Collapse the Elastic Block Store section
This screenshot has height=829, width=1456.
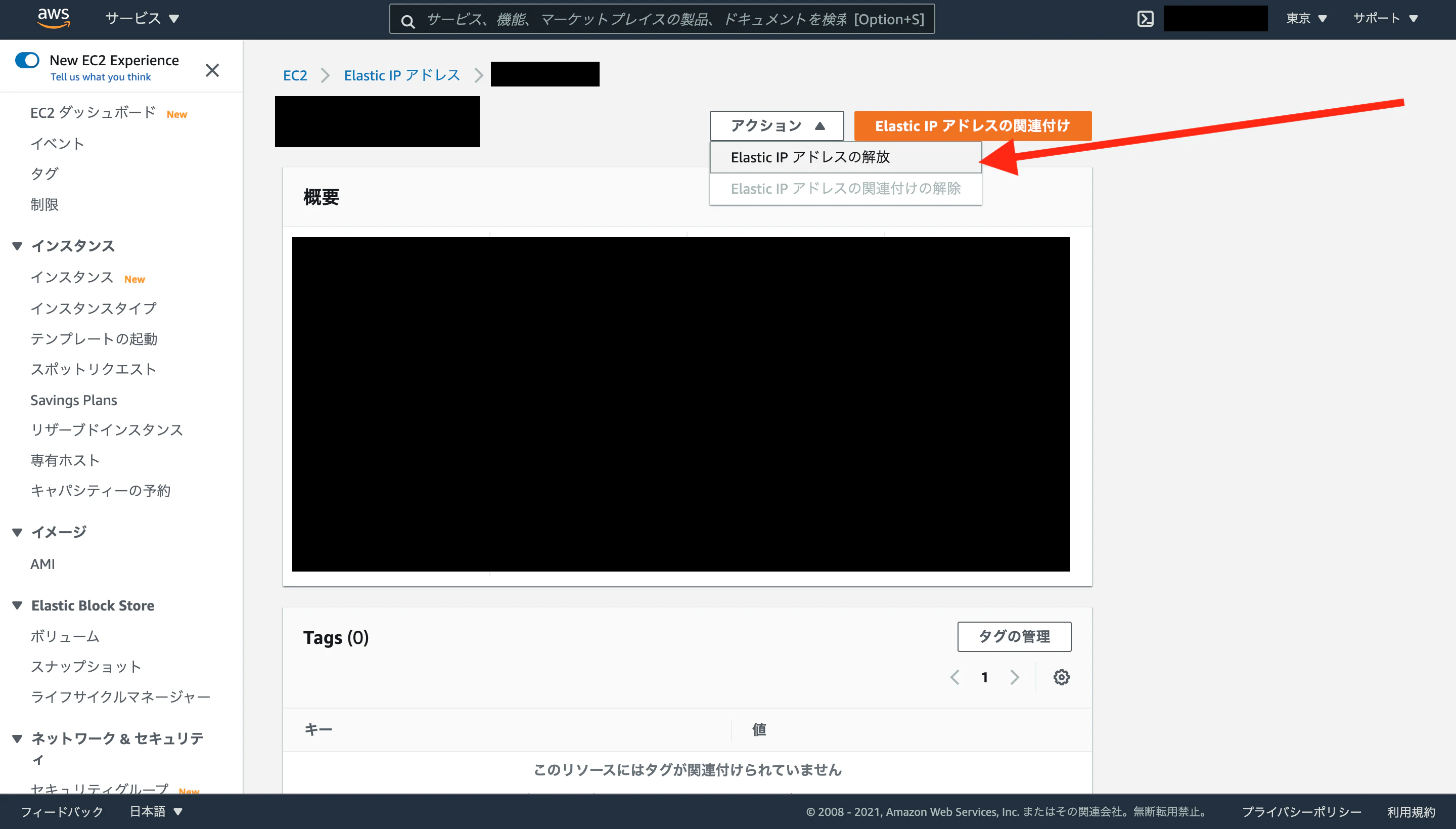click(17, 605)
